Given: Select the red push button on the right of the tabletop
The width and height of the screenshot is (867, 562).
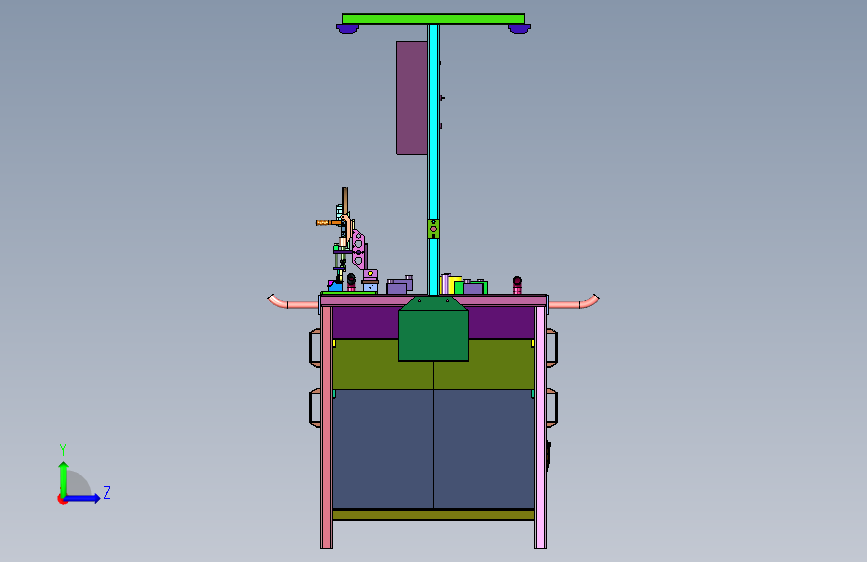Looking at the screenshot, I should pyautogui.click(x=517, y=285).
